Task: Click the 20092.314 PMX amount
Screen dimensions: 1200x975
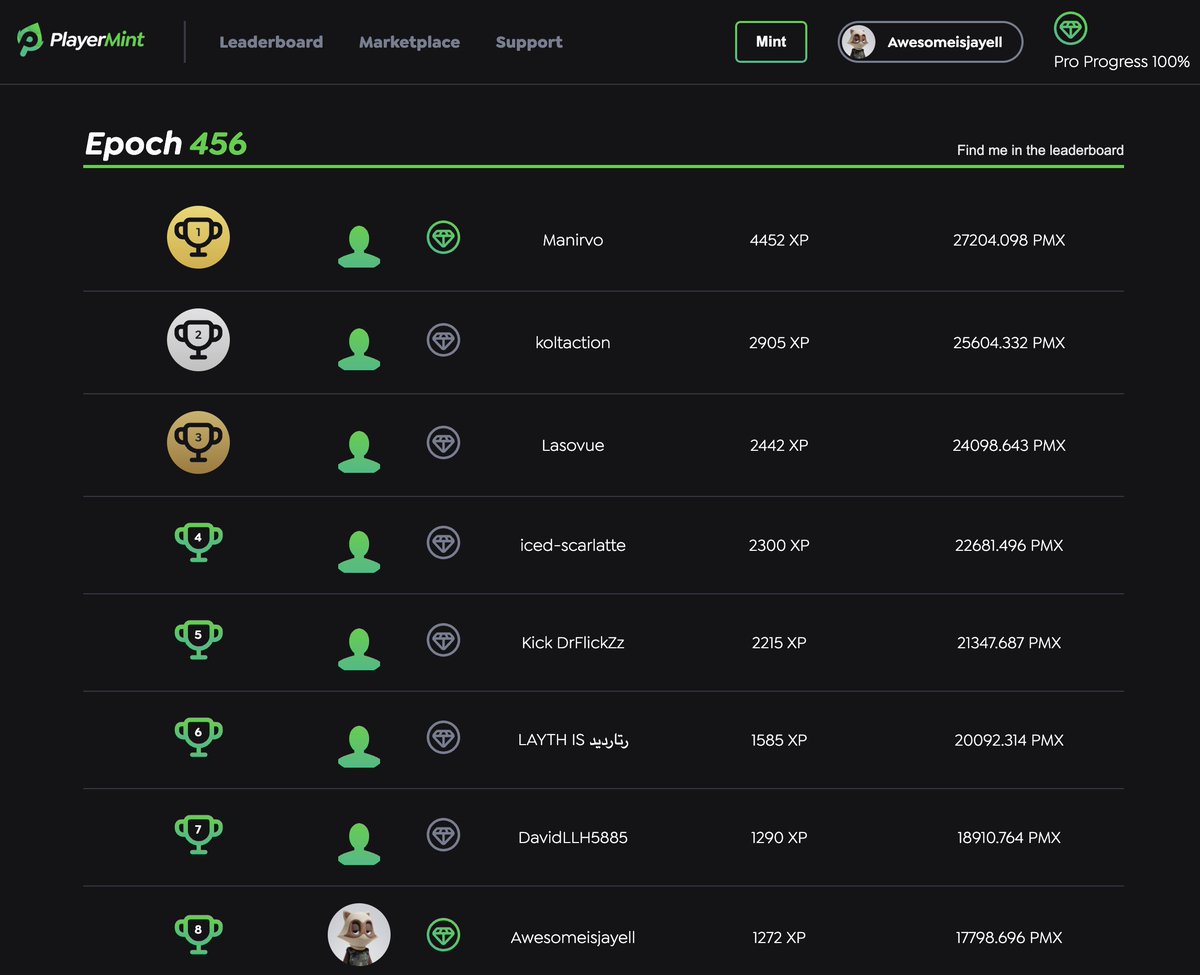Action: point(1009,740)
